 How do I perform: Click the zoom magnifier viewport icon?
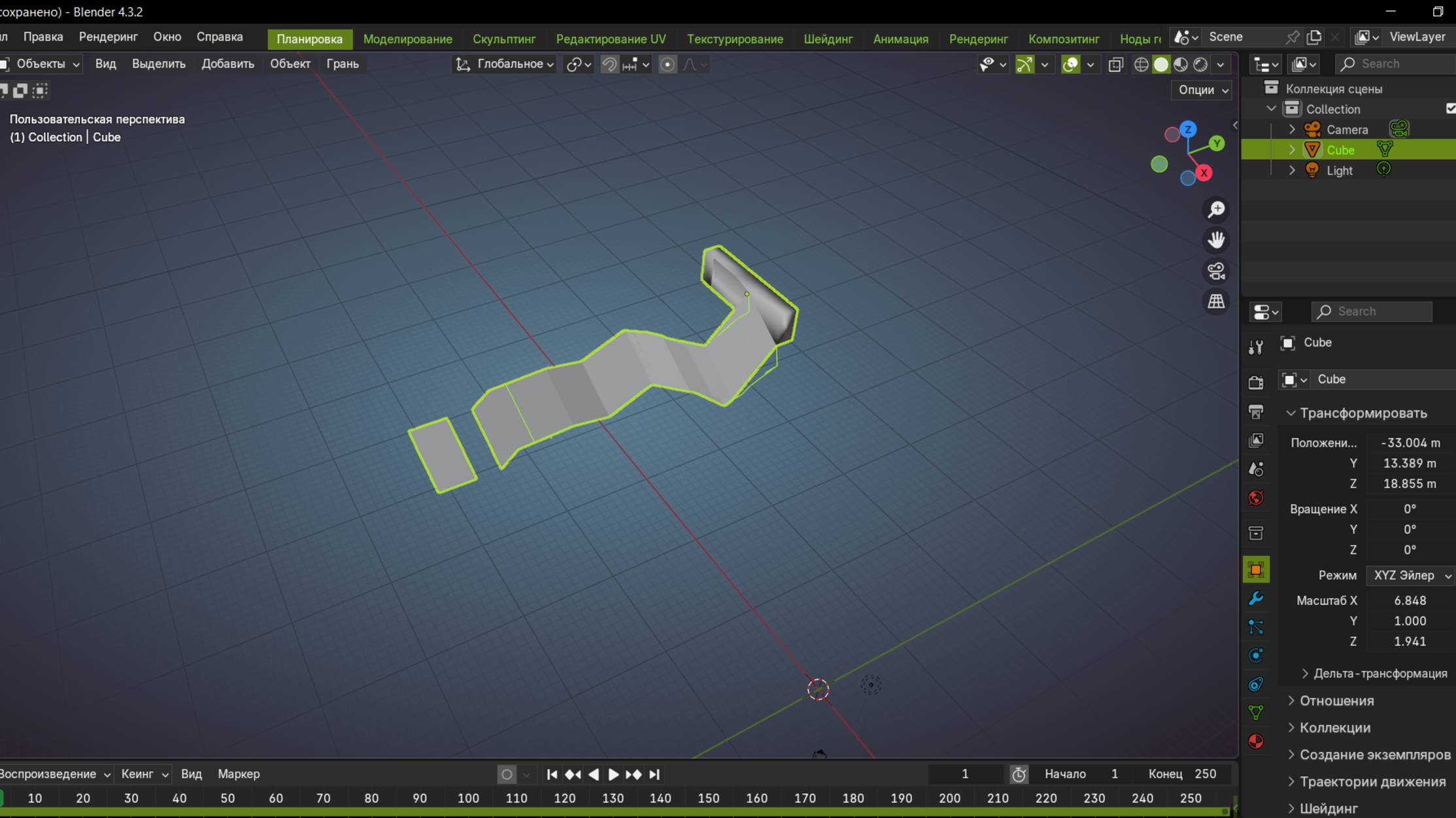[x=1216, y=210]
